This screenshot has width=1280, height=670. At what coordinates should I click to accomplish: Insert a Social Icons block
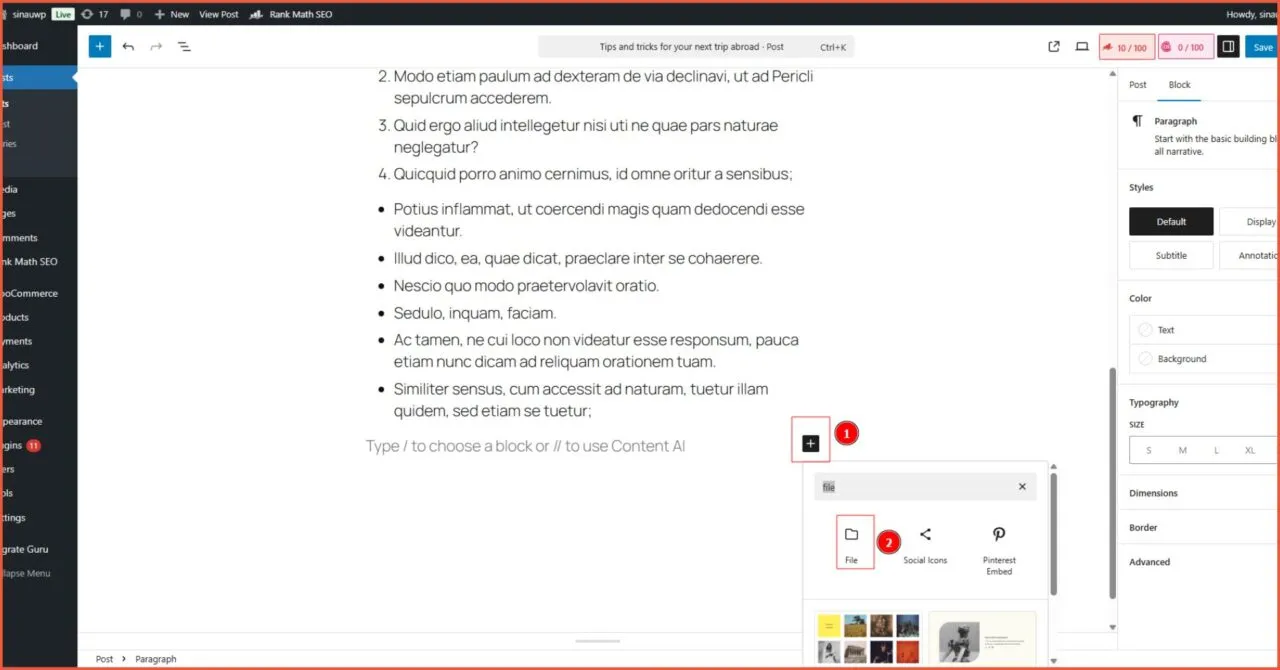point(925,541)
